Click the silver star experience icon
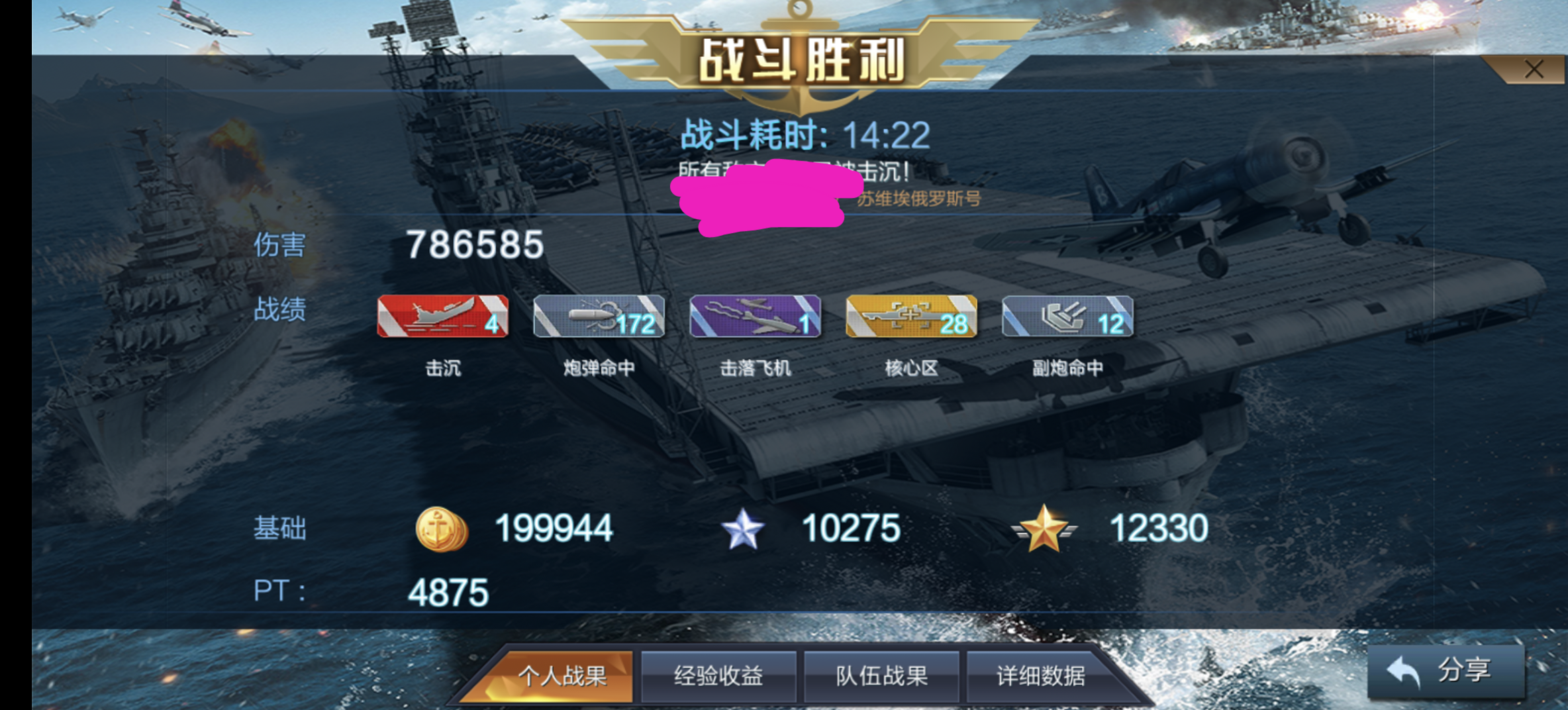The width and height of the screenshot is (1568, 710). coord(742,529)
